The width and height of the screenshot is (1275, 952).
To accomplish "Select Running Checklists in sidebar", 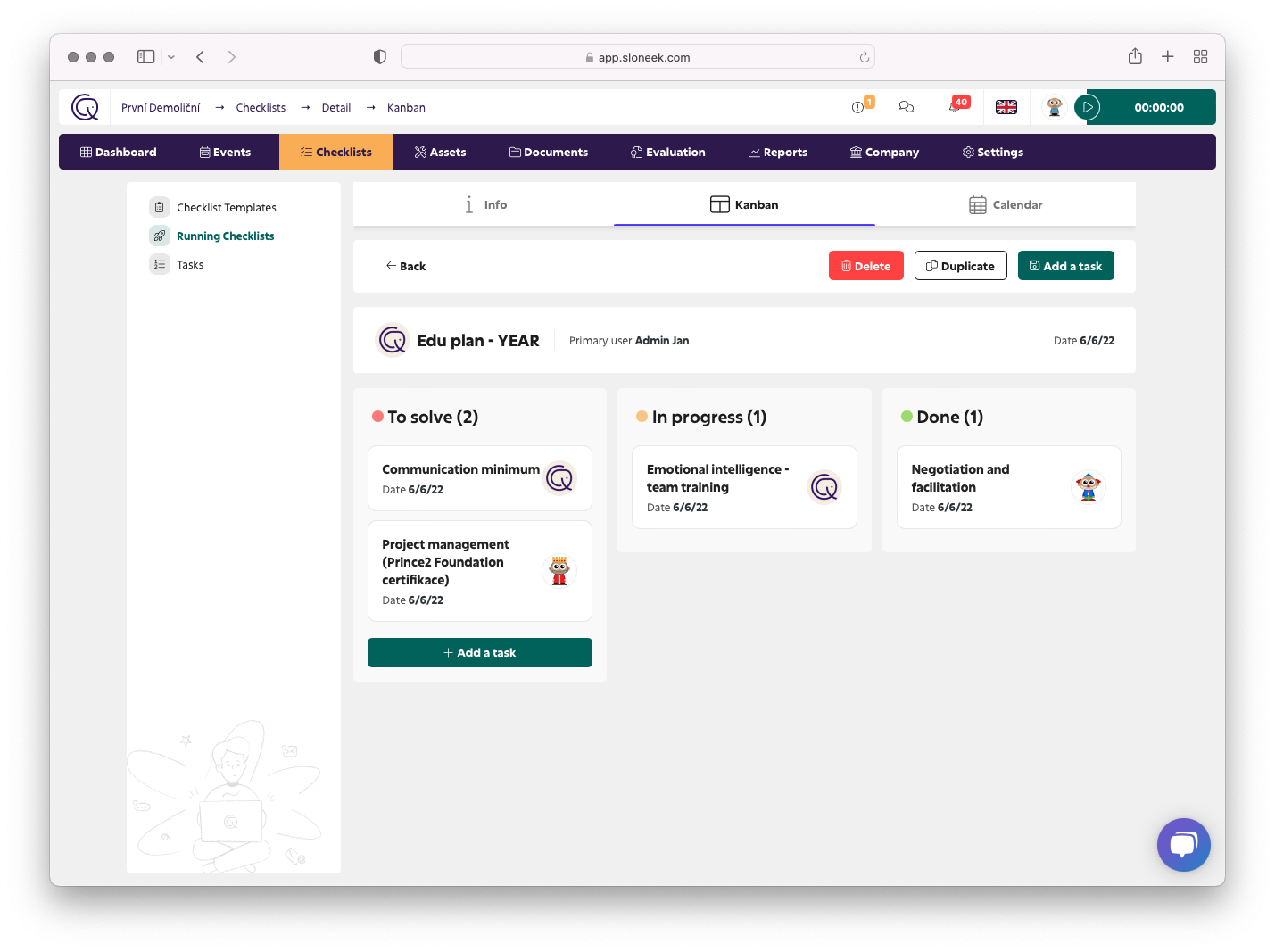I will (211, 236).
